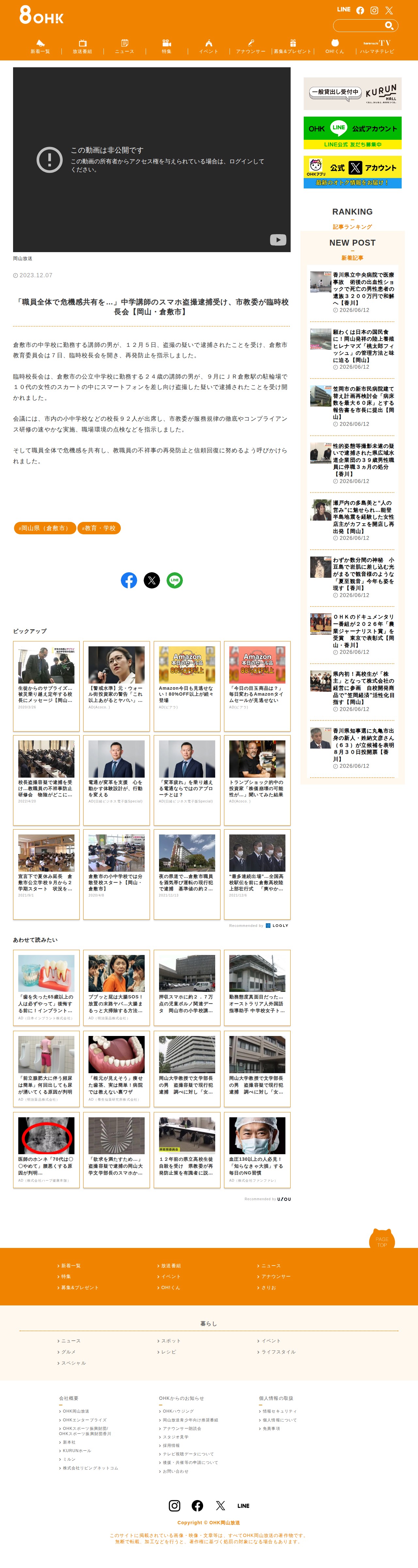418x1568 pixels.
Task: Open the footer さりお link
Action: pos(268,1287)
